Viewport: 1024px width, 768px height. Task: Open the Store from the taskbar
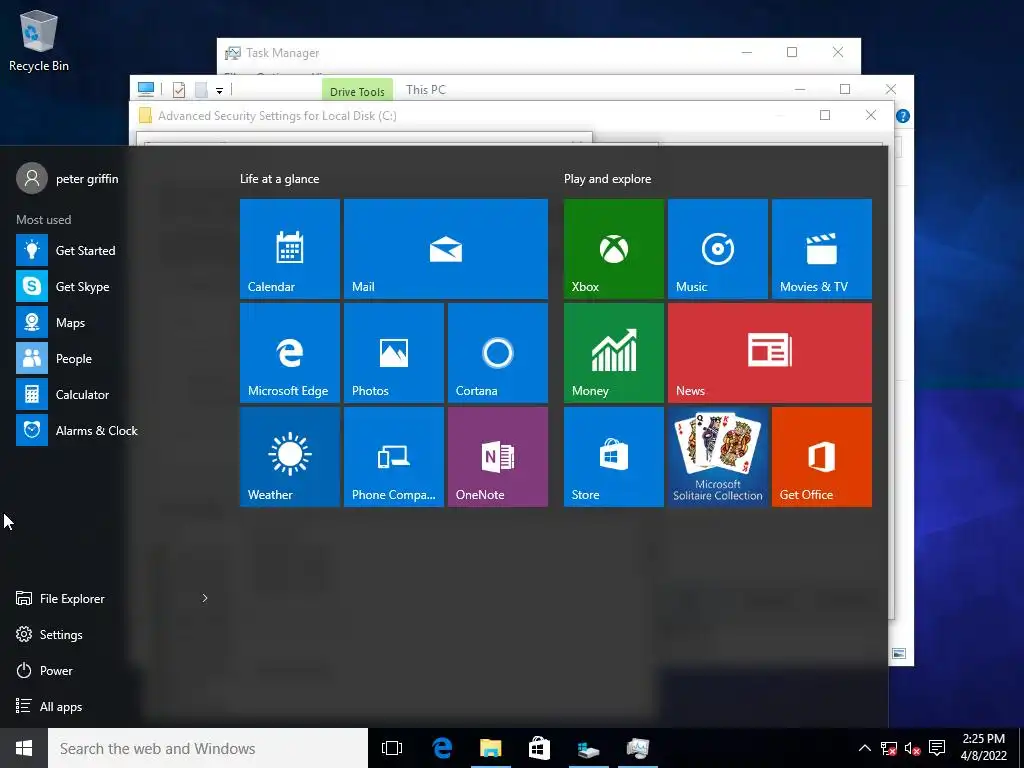pyautogui.click(x=539, y=748)
